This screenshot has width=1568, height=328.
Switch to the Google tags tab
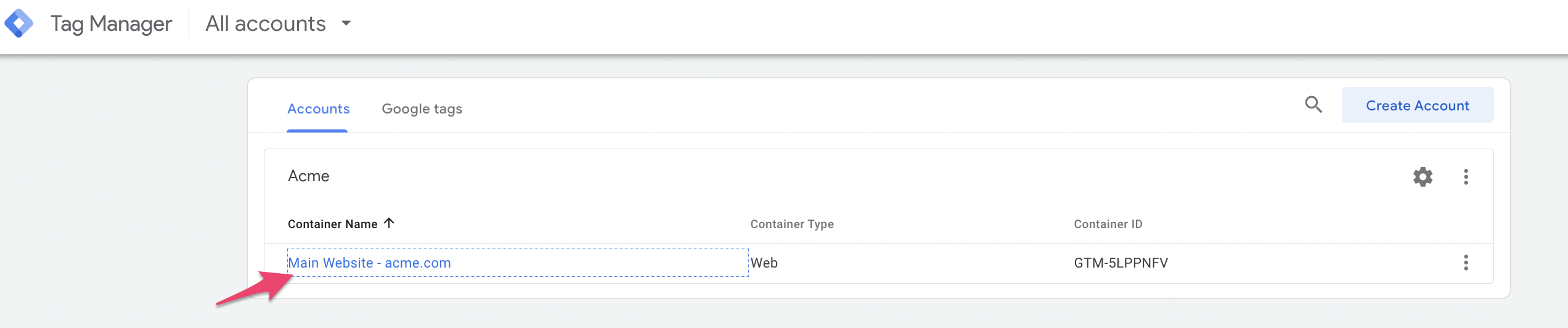tap(422, 109)
